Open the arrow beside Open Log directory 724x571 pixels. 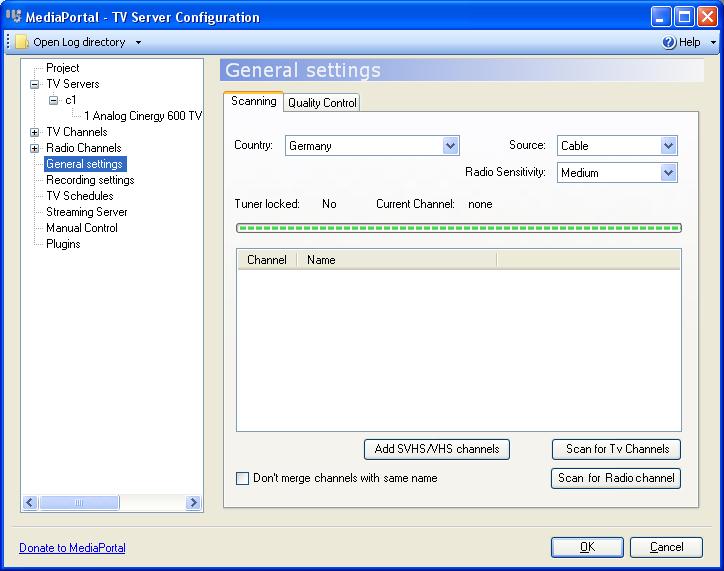pyautogui.click(x=138, y=42)
